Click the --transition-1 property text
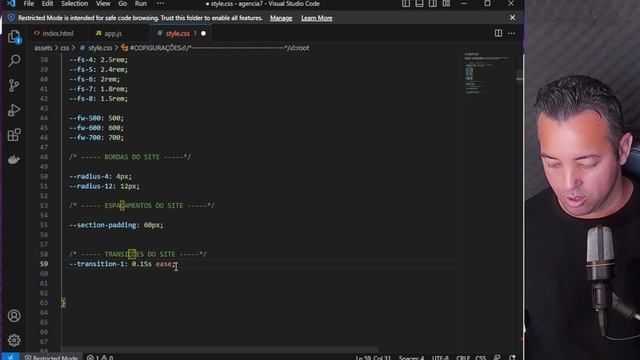 click(x=96, y=264)
